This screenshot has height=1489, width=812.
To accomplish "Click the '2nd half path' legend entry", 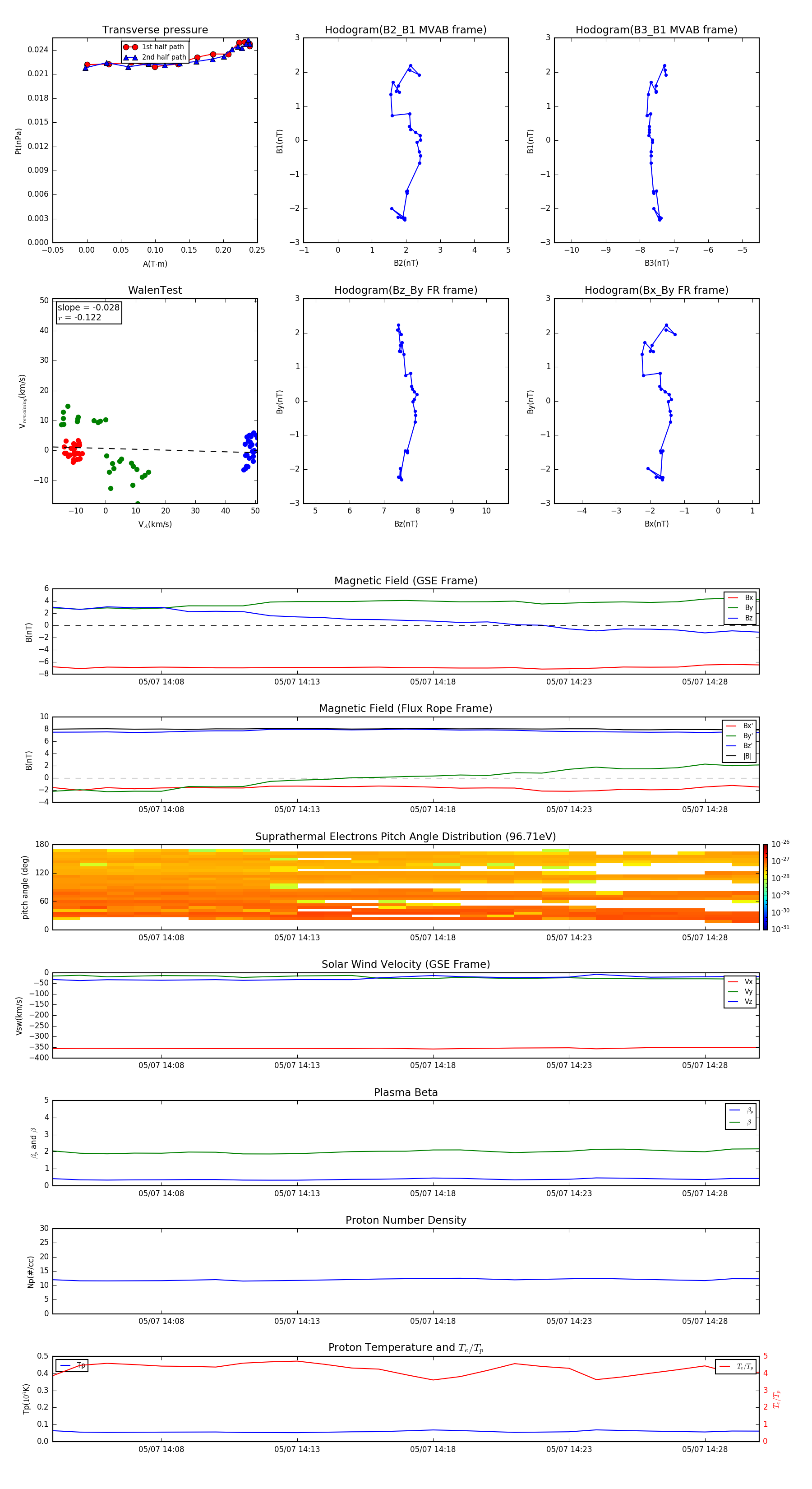I will click(155, 57).
